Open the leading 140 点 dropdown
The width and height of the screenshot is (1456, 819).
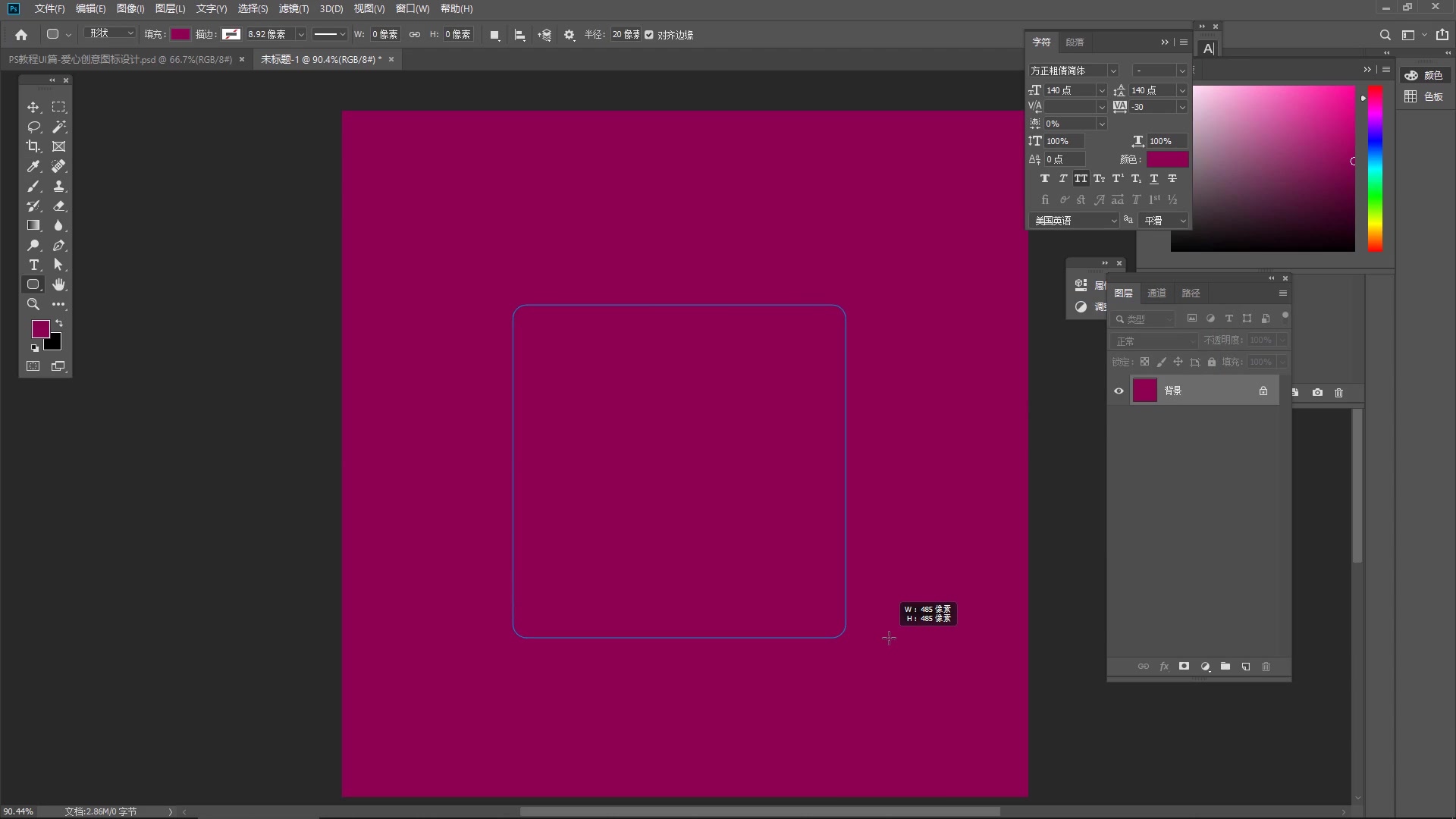tap(1181, 91)
